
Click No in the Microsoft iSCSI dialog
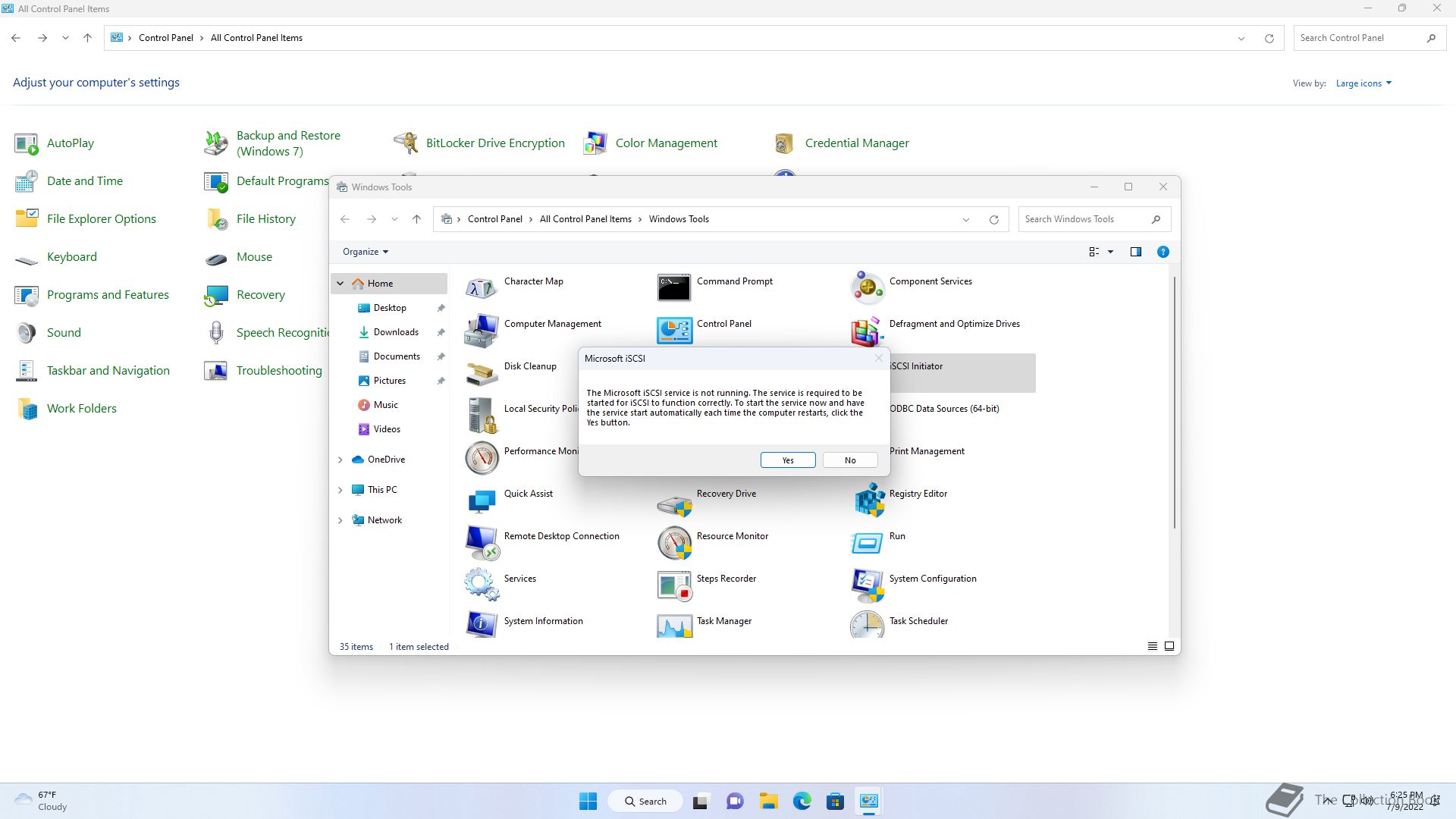tap(850, 460)
